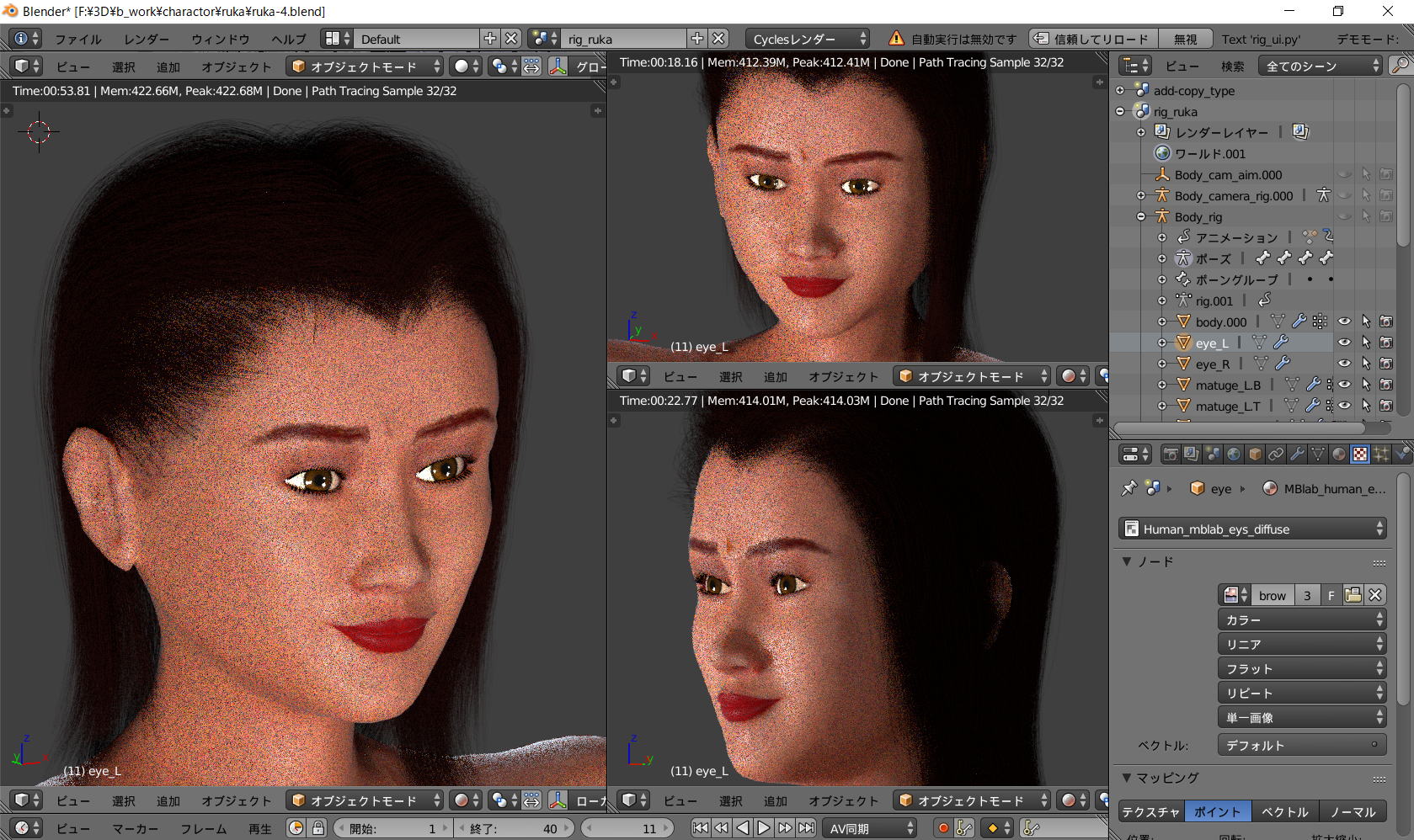Open the Cyclesレンダー engine dropdown
1414x840 pixels.
[807, 39]
